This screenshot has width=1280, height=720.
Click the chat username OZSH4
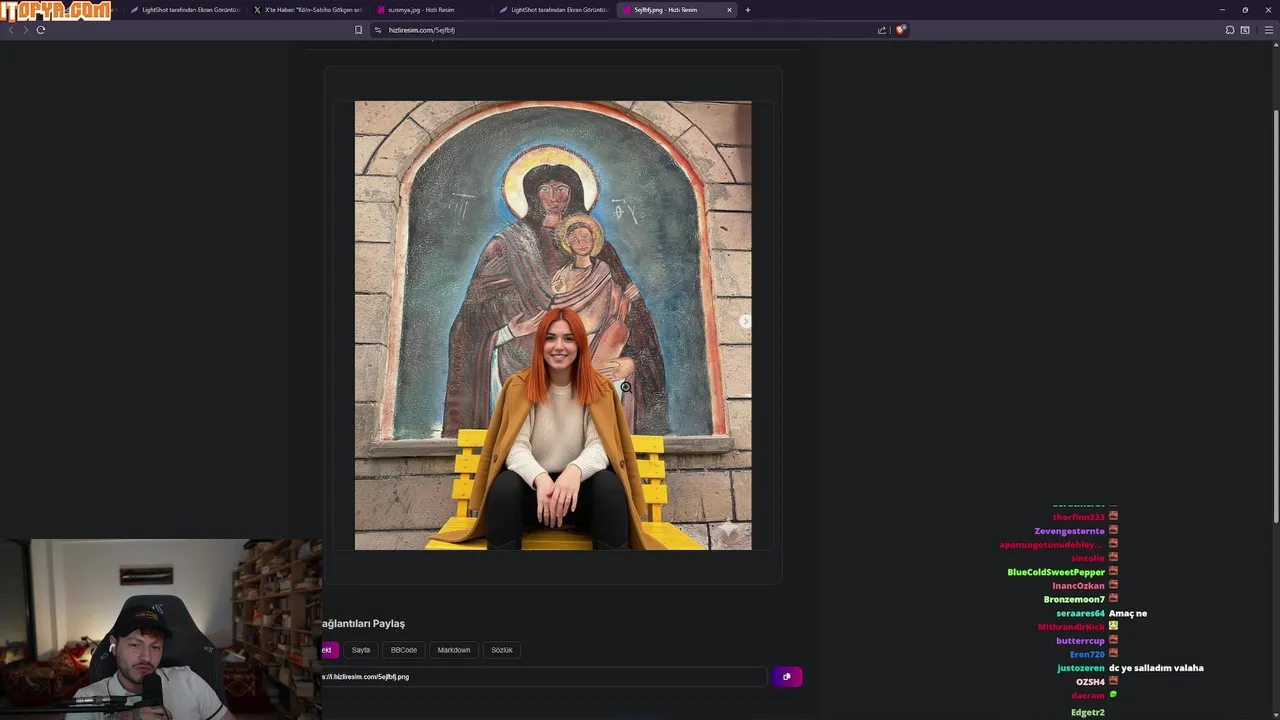[1090, 682]
